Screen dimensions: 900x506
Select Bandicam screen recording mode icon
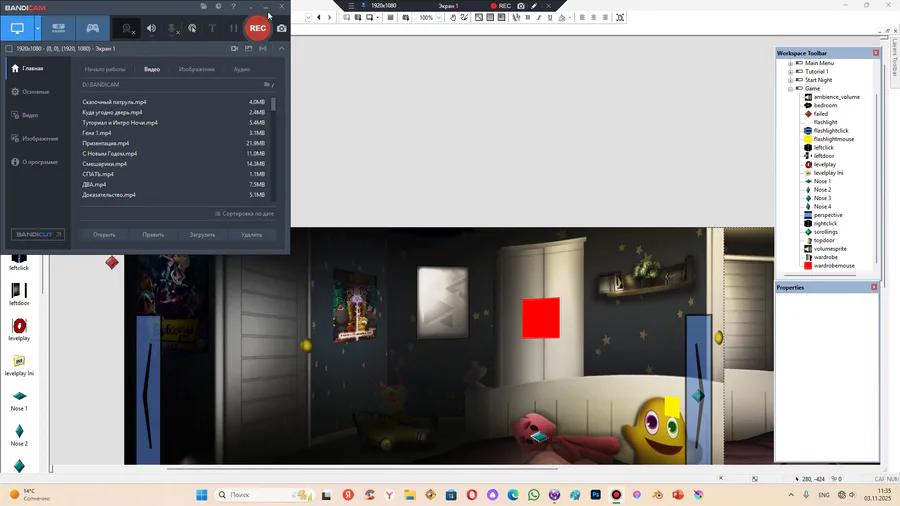17,28
